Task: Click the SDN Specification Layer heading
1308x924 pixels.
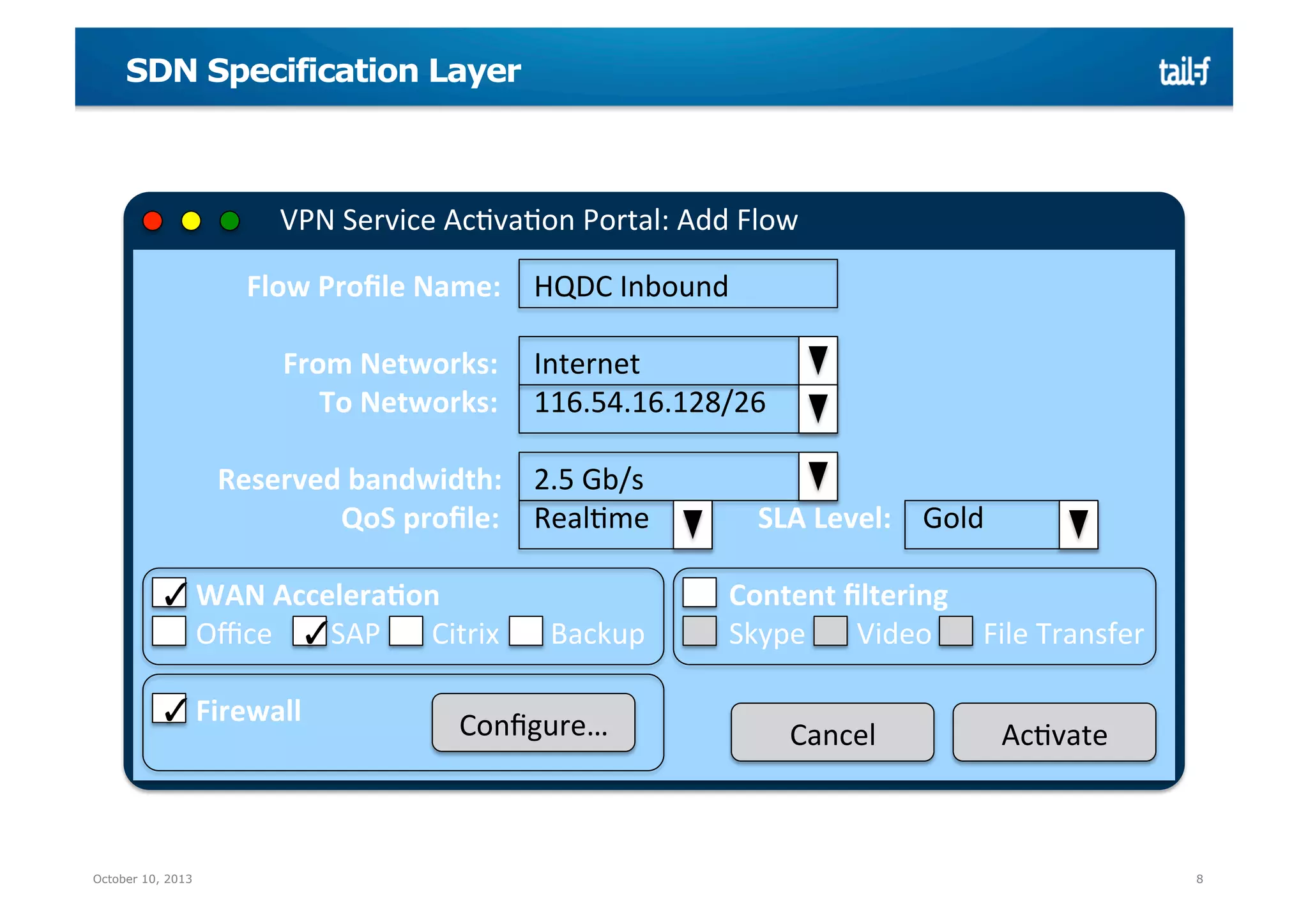Action: pos(323,71)
